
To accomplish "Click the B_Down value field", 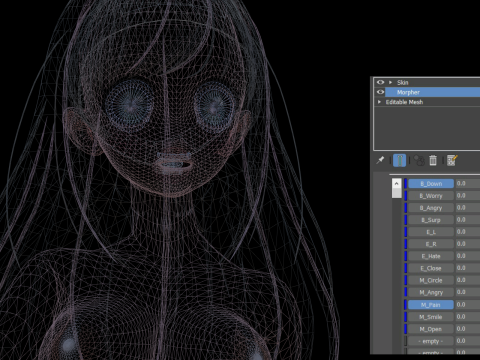I will (x=468, y=184).
